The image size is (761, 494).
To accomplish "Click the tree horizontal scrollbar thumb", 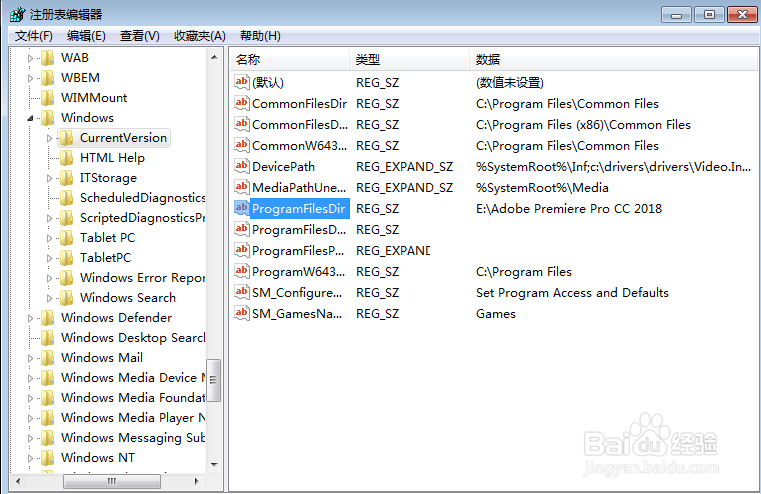I will tap(112, 481).
